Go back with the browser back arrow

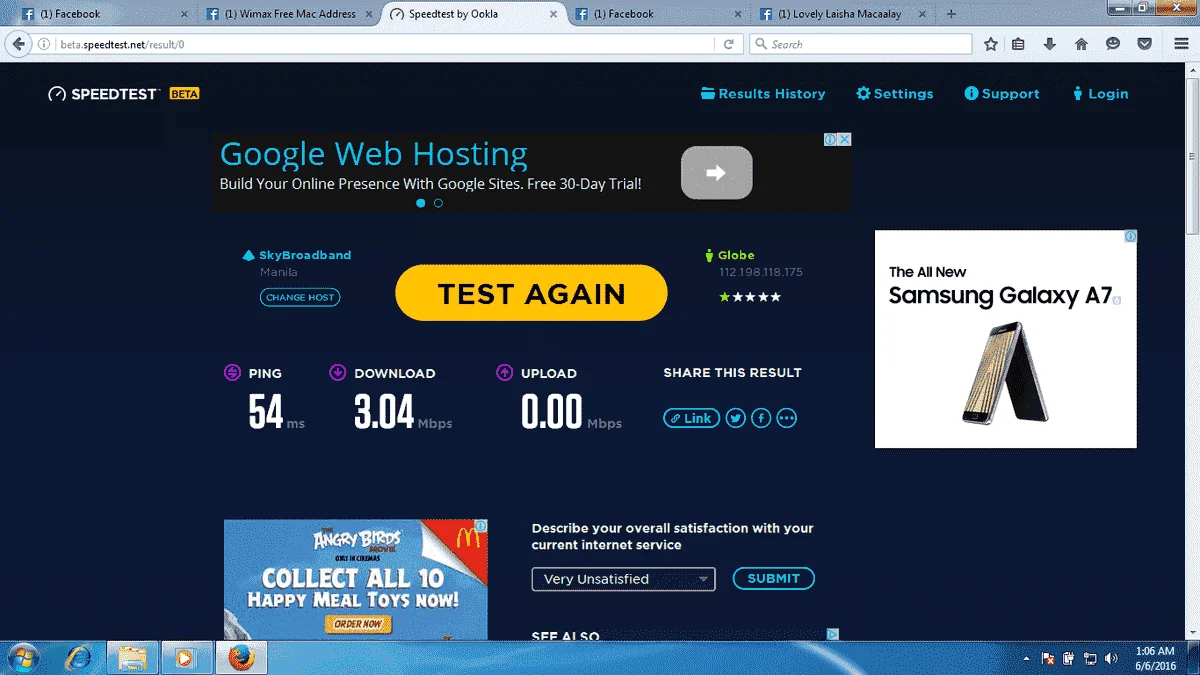(17, 44)
